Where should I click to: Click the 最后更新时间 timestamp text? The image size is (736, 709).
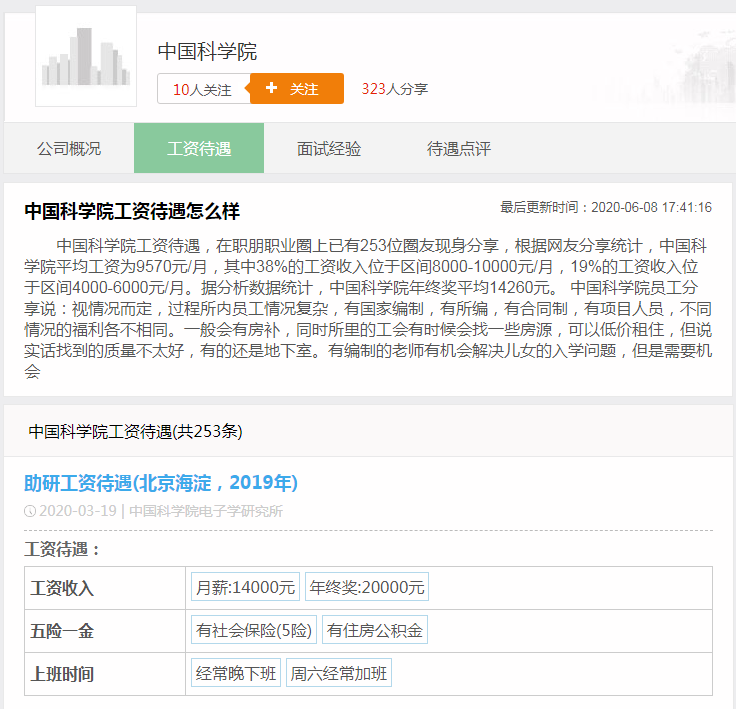606,207
